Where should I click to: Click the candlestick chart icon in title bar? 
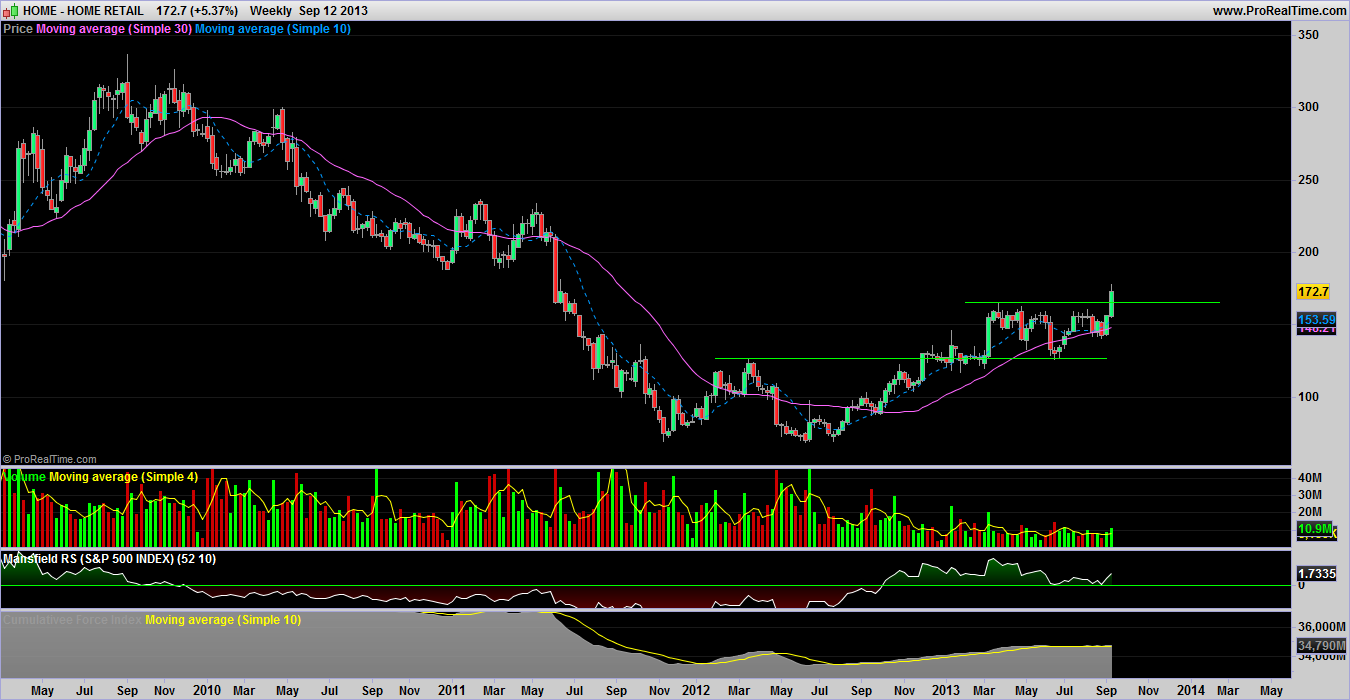tap(11, 10)
